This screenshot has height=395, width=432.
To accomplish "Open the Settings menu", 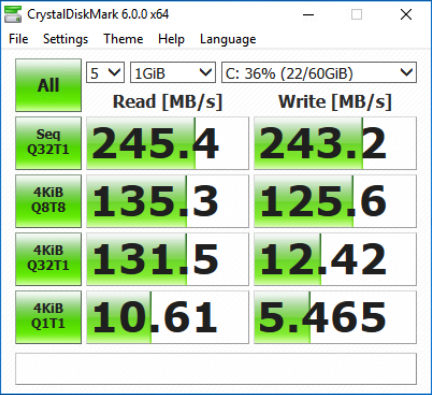I will click(66, 39).
